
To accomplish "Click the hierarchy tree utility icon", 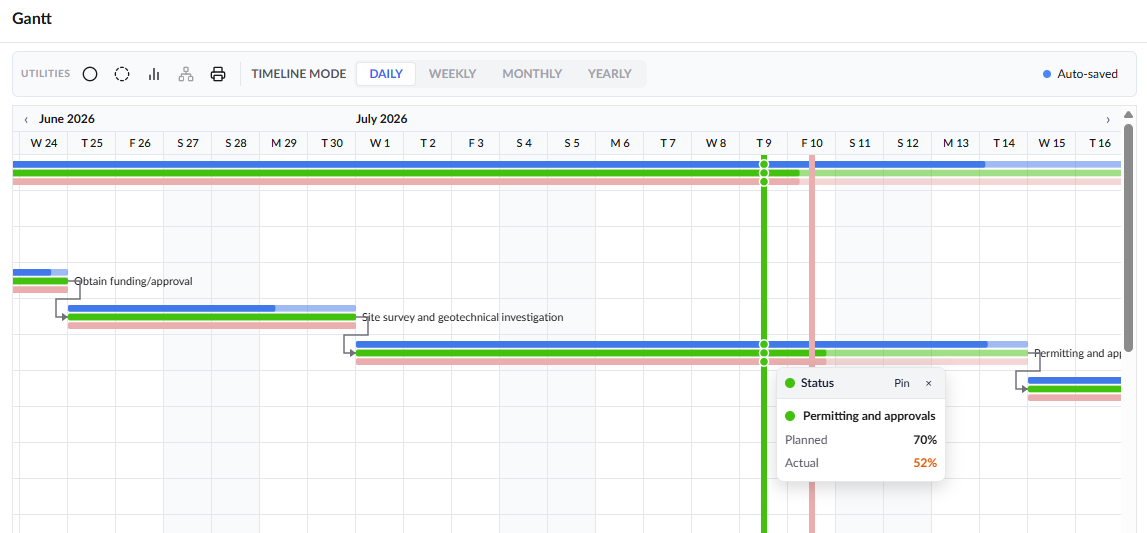I will click(x=186, y=74).
